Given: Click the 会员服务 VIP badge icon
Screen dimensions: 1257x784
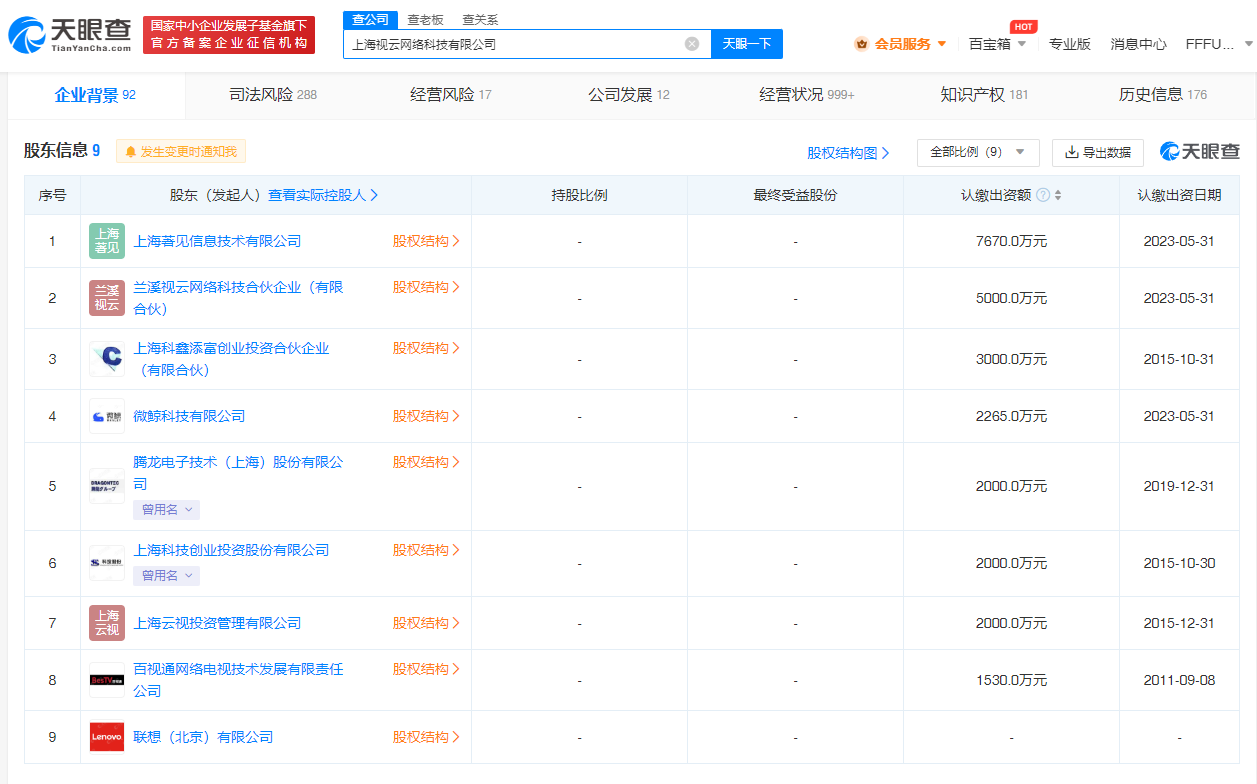Looking at the screenshot, I should pos(862,44).
